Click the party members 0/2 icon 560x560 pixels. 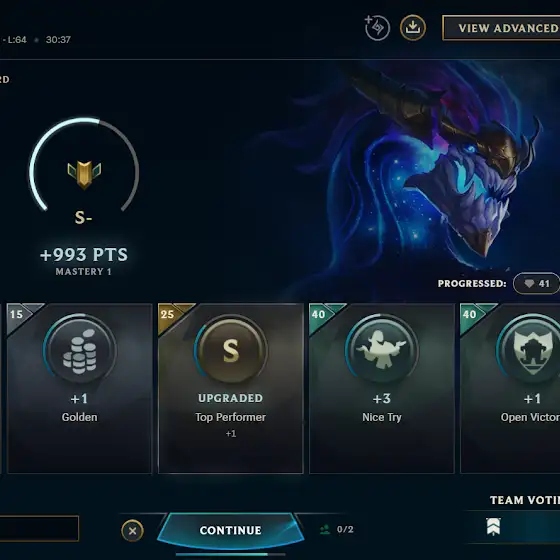(x=325, y=529)
